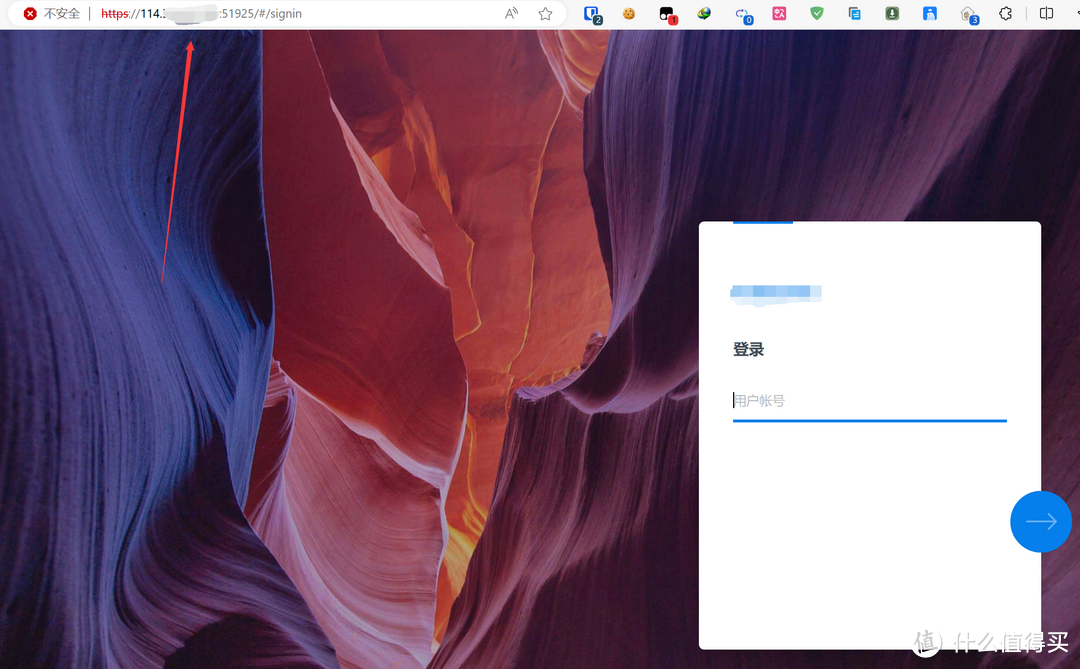
Task: Open the Internet Download Manager extension
Action: (704, 14)
